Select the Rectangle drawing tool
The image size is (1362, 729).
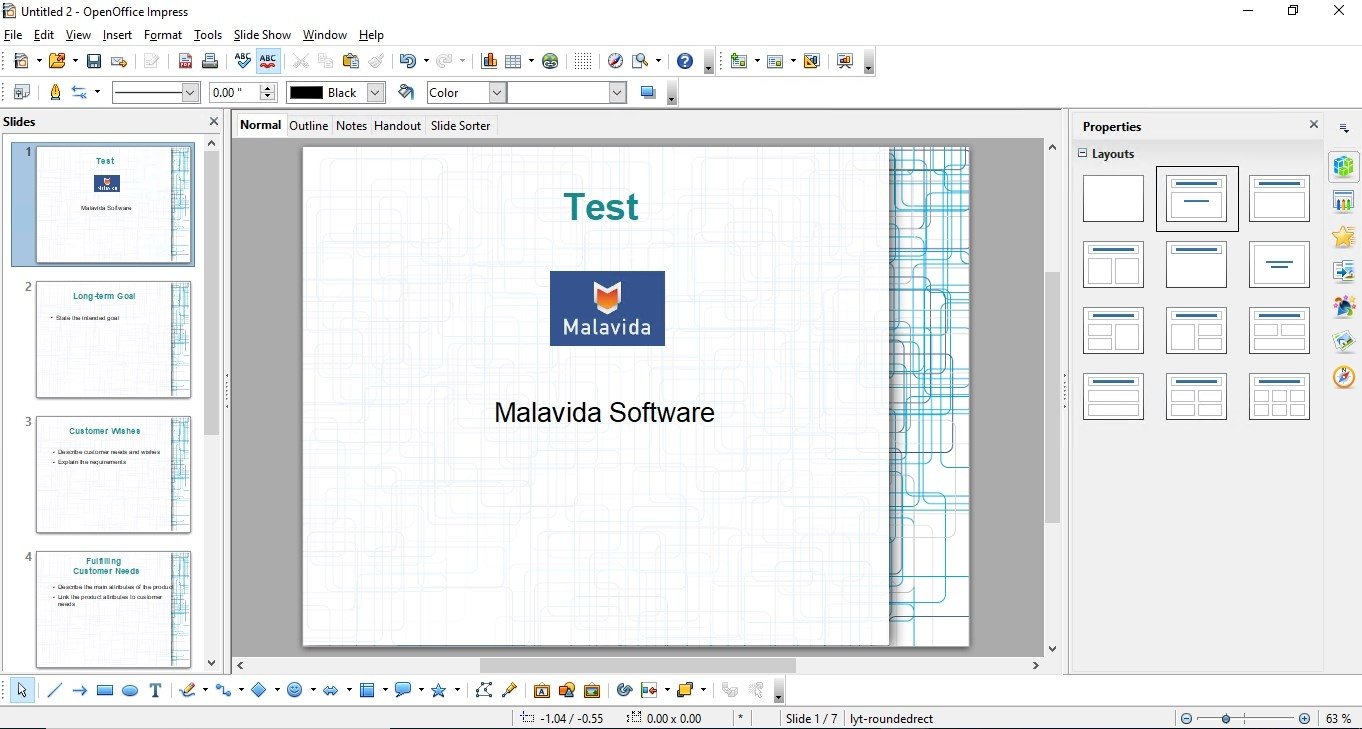click(105, 690)
